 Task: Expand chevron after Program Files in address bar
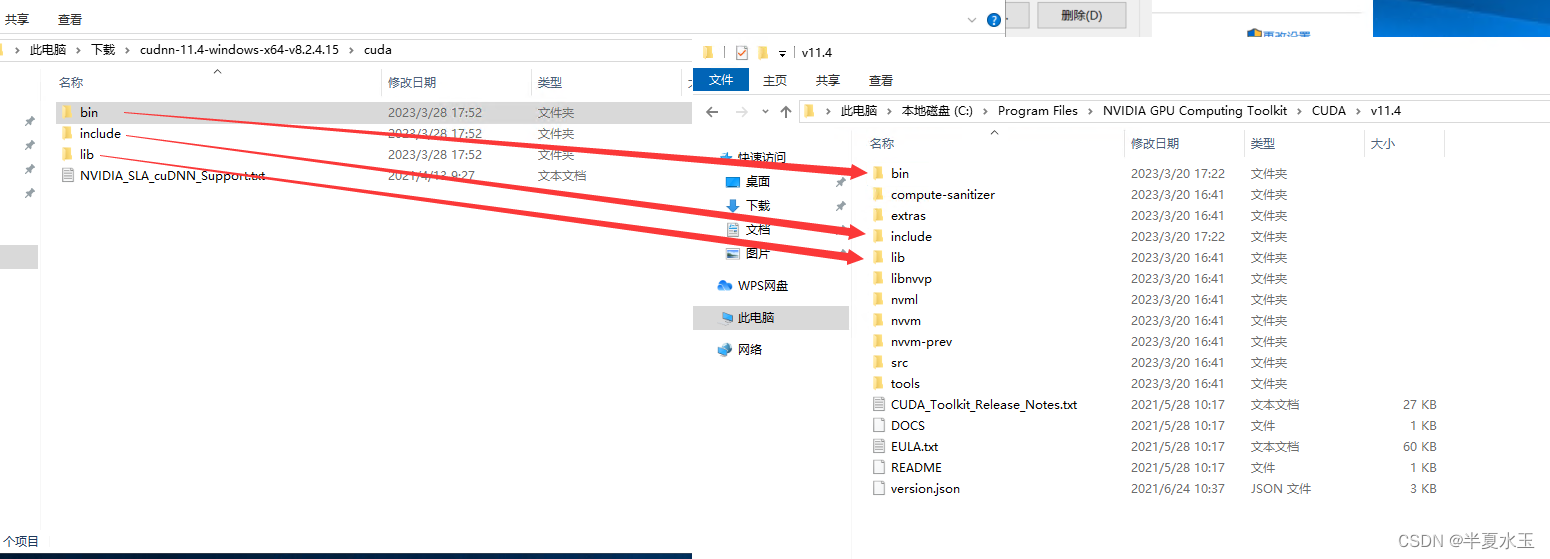click(1091, 111)
